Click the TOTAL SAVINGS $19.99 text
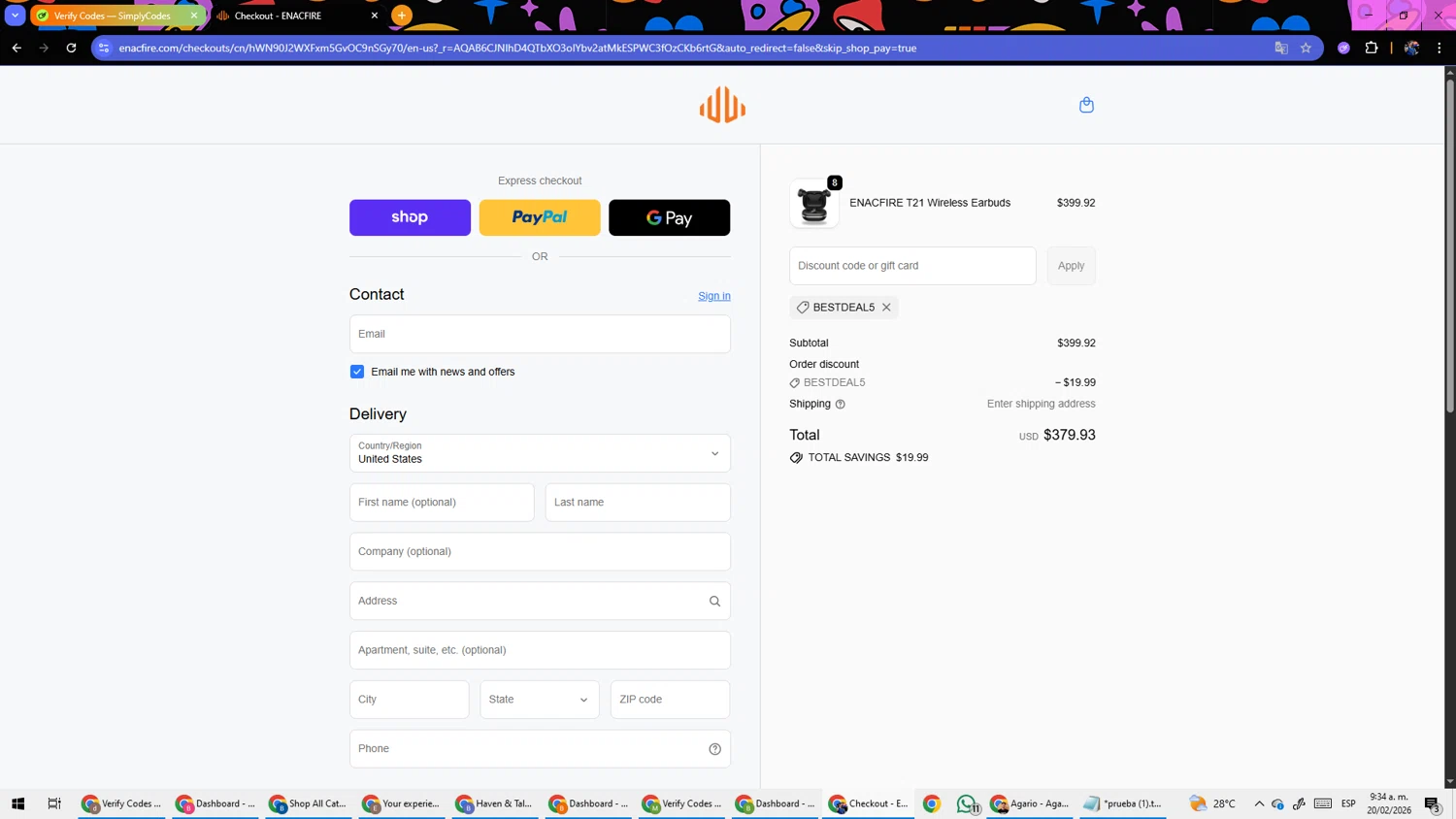 click(x=868, y=458)
